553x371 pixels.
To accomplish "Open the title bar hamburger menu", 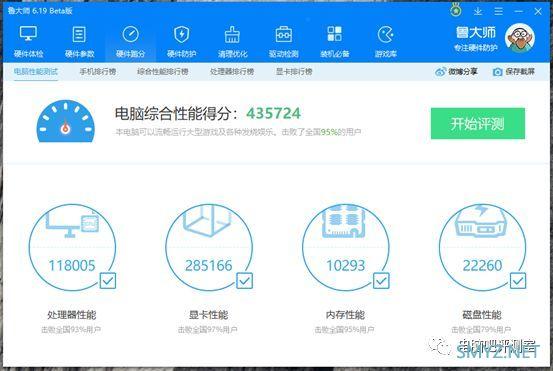I will (499, 12).
